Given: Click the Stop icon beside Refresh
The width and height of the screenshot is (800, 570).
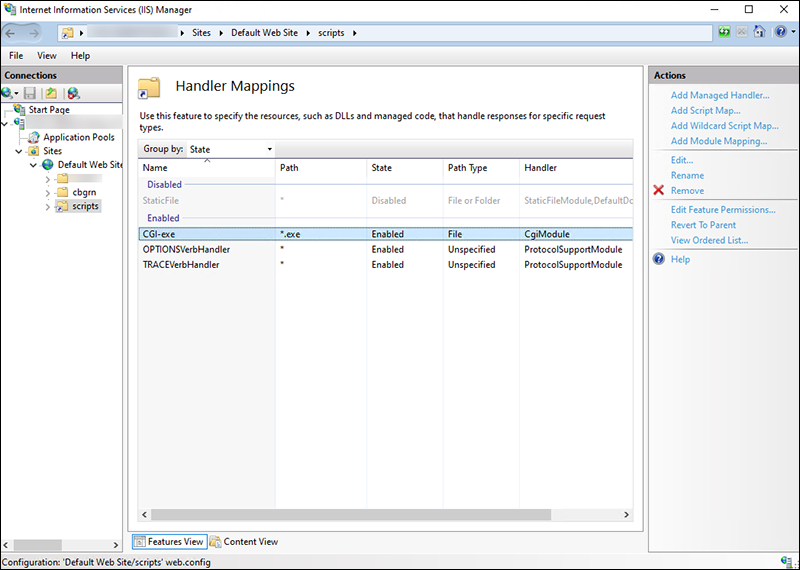Looking at the screenshot, I should point(741,32).
